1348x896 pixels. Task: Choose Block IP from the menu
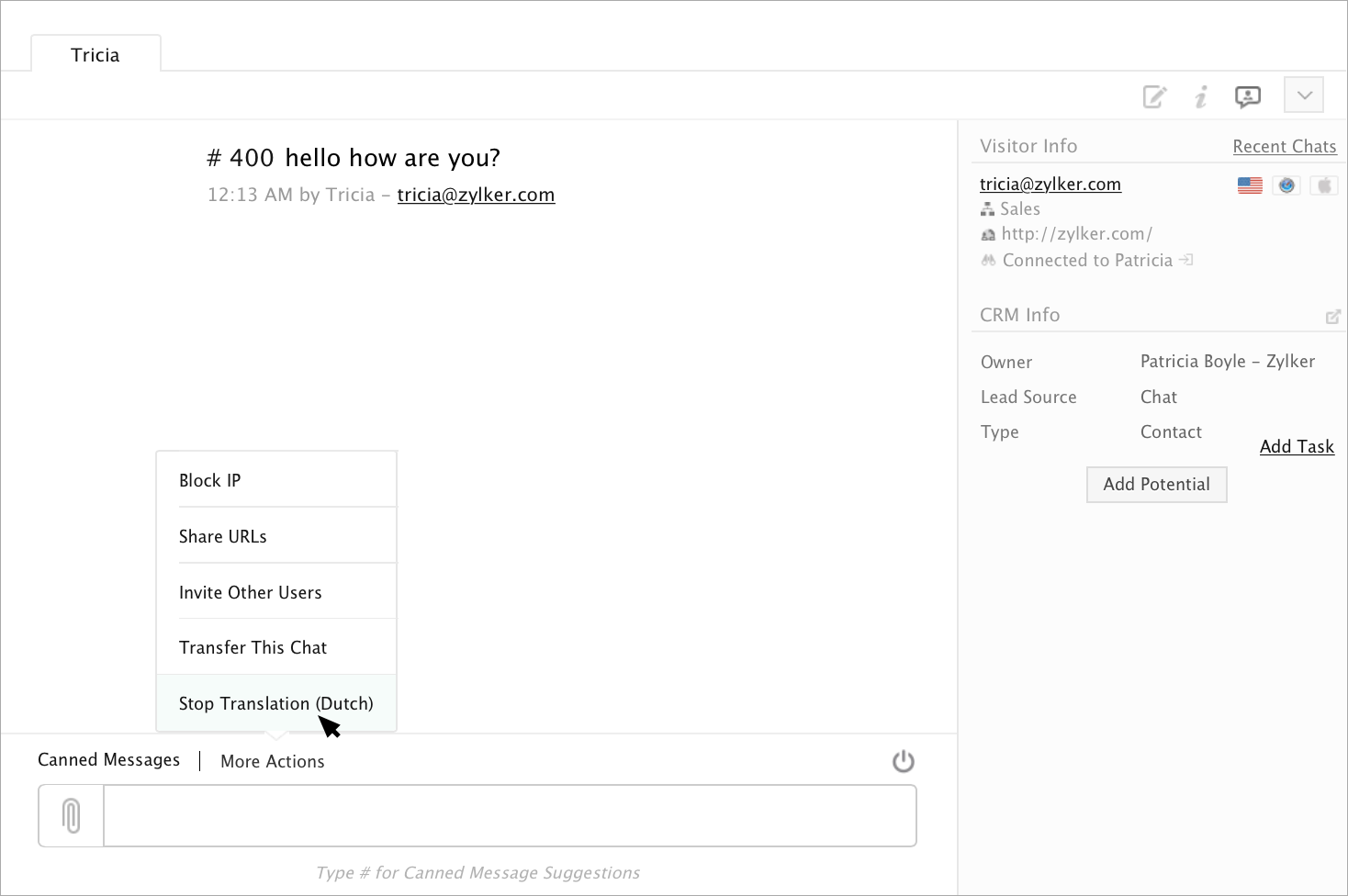(x=209, y=481)
